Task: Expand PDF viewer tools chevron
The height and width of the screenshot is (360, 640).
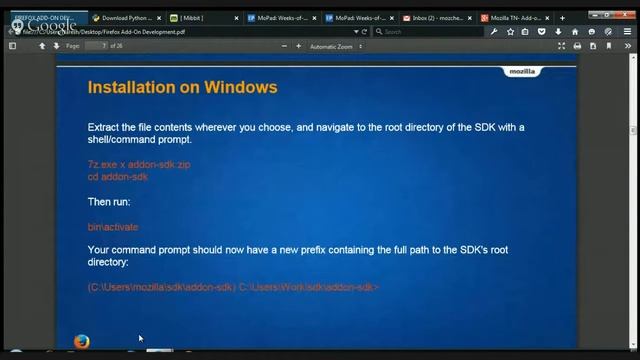Action: (627, 46)
